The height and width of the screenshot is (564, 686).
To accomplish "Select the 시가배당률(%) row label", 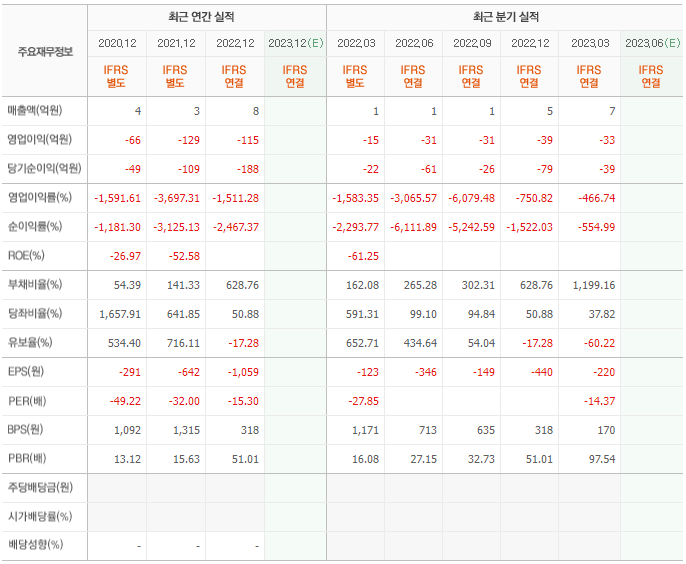I will (x=40, y=517).
